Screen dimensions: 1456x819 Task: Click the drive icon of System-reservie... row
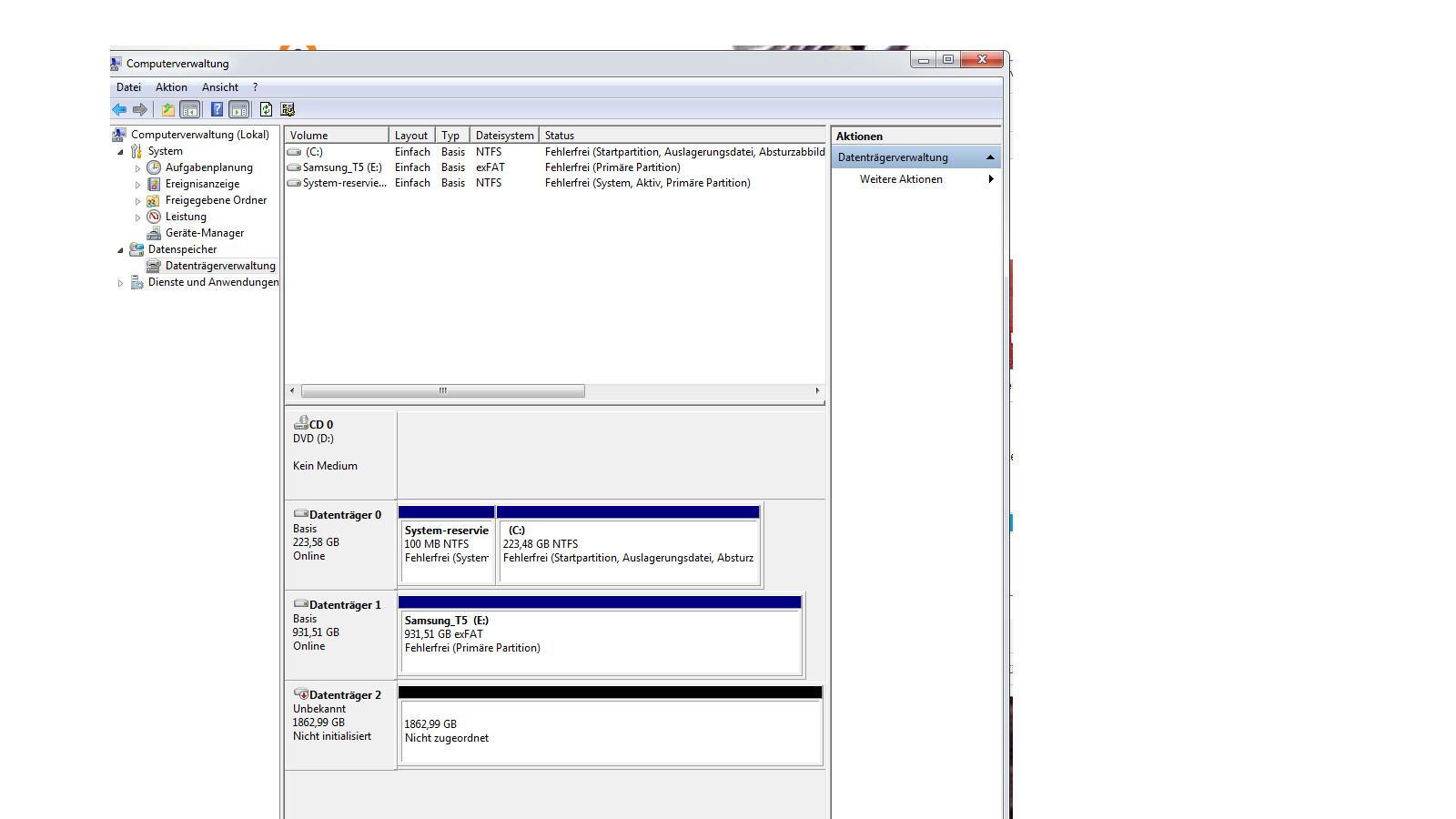[x=294, y=183]
